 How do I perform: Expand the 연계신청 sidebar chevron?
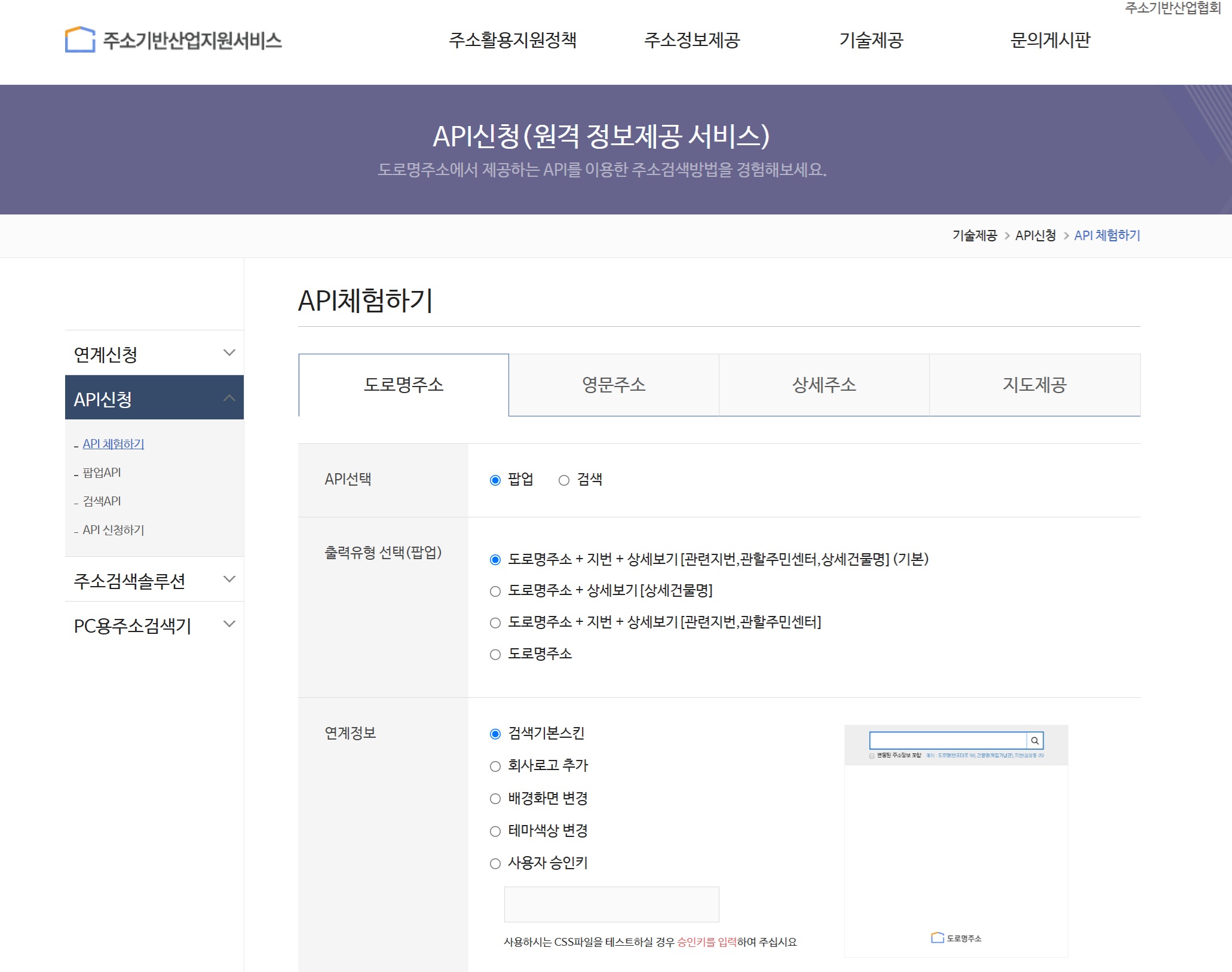point(229,353)
